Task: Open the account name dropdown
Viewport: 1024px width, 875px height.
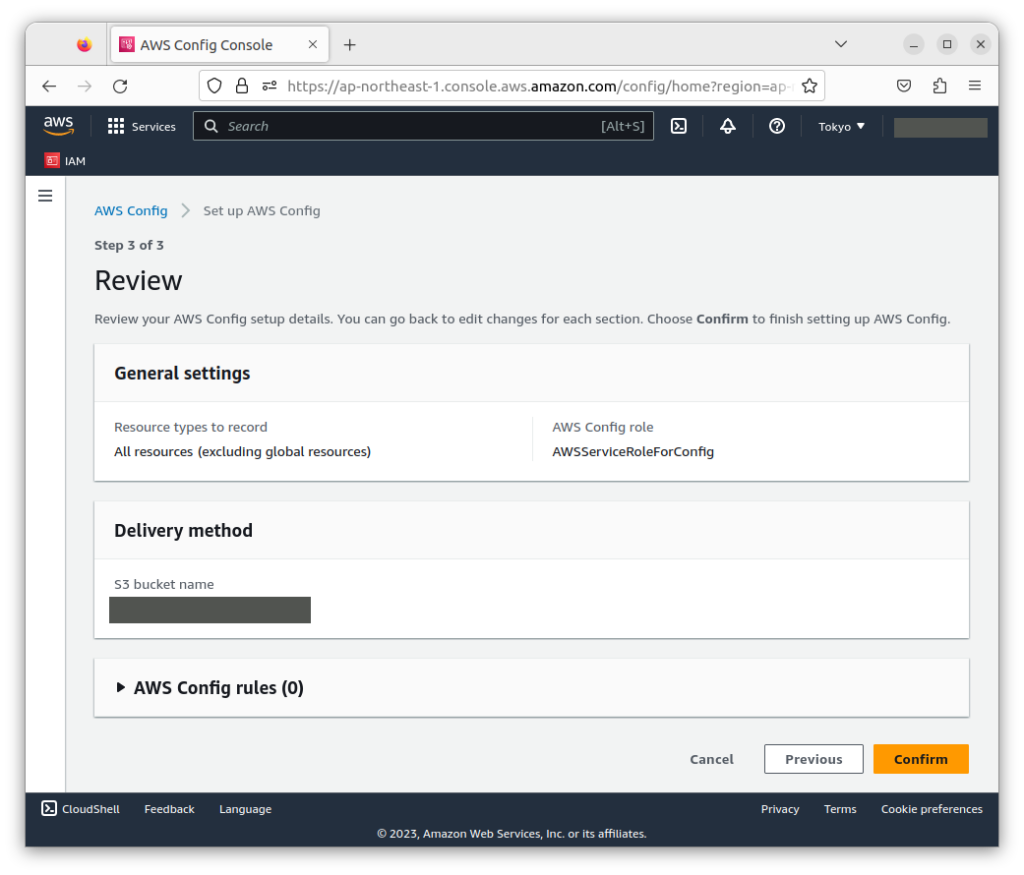Action: [x=938, y=126]
